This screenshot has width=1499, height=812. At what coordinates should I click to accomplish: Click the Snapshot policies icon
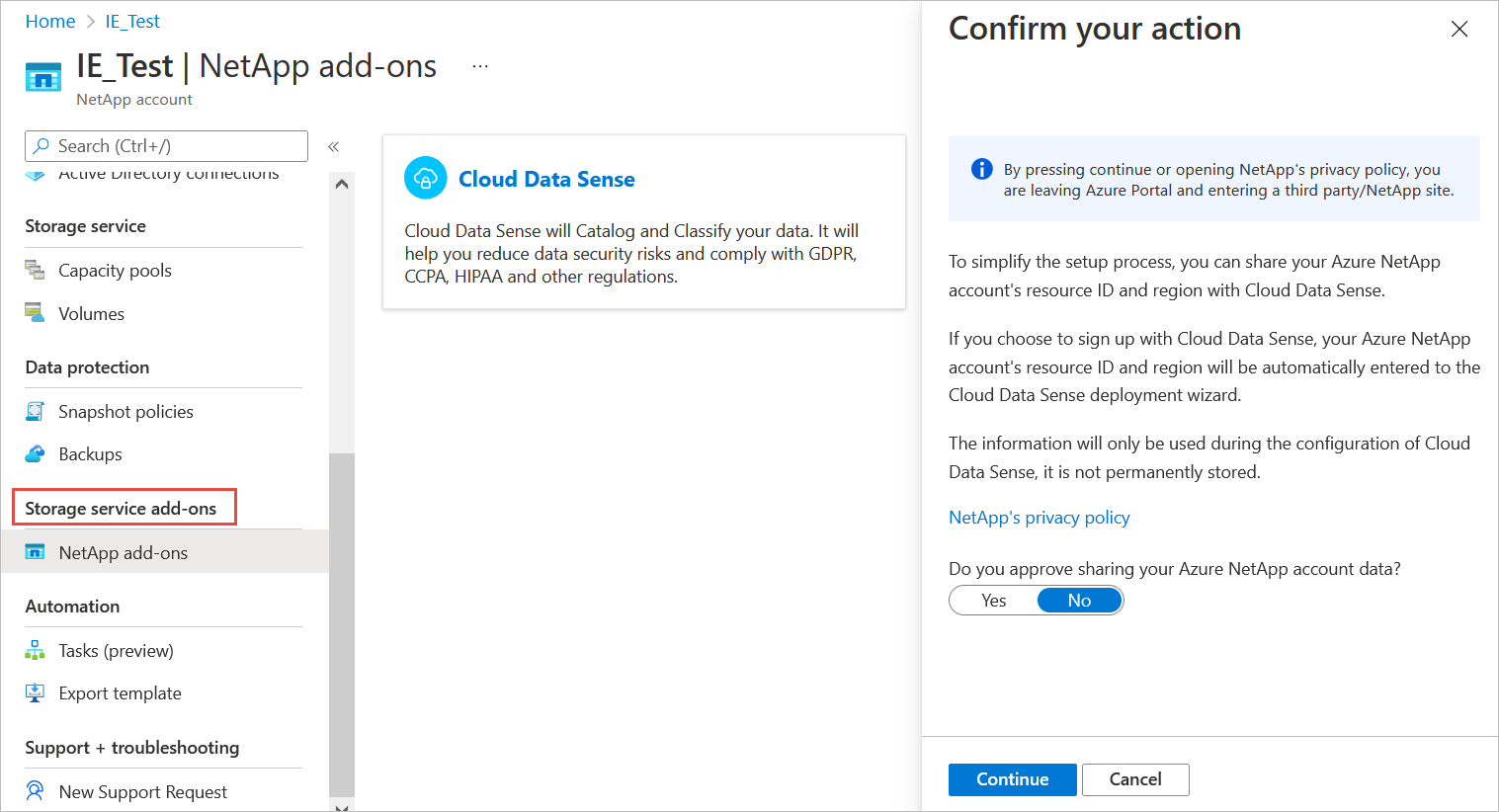pos(35,411)
